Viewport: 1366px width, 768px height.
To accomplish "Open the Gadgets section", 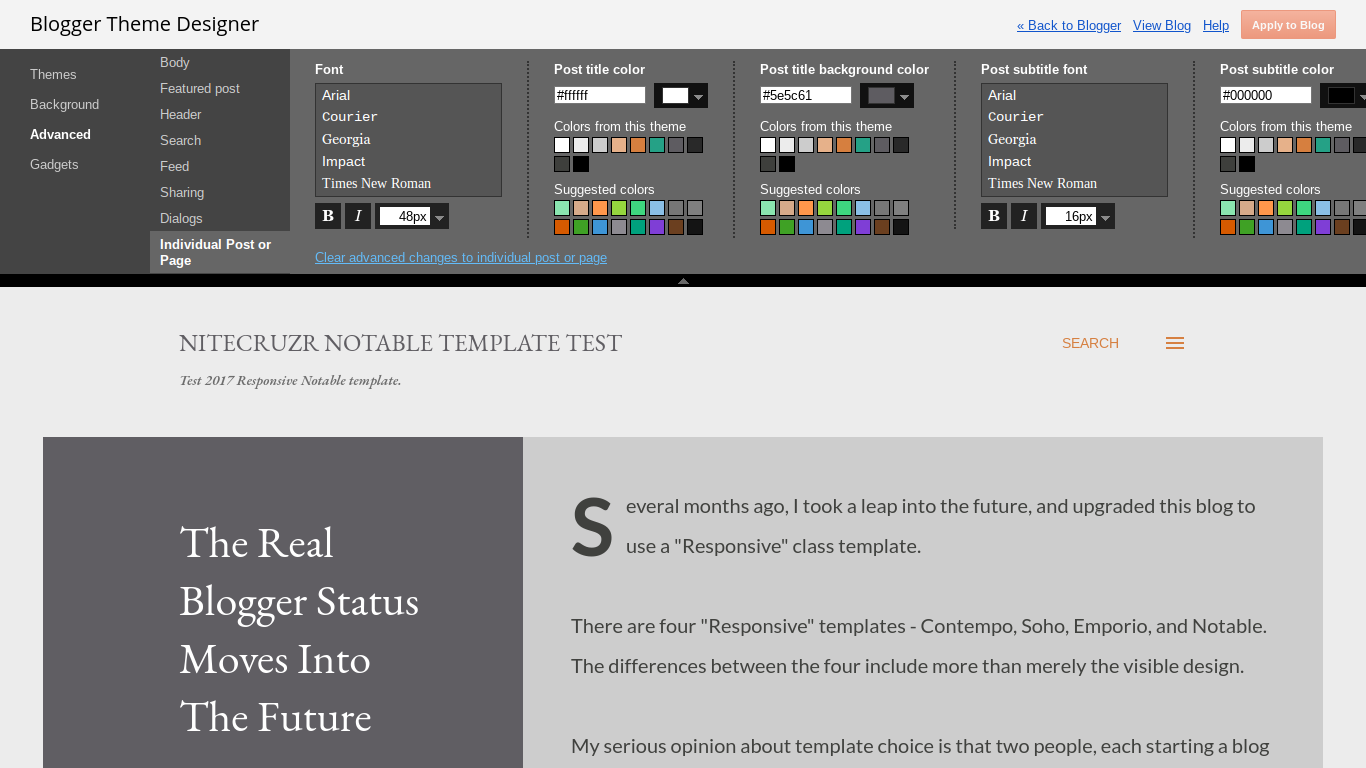I will point(54,164).
